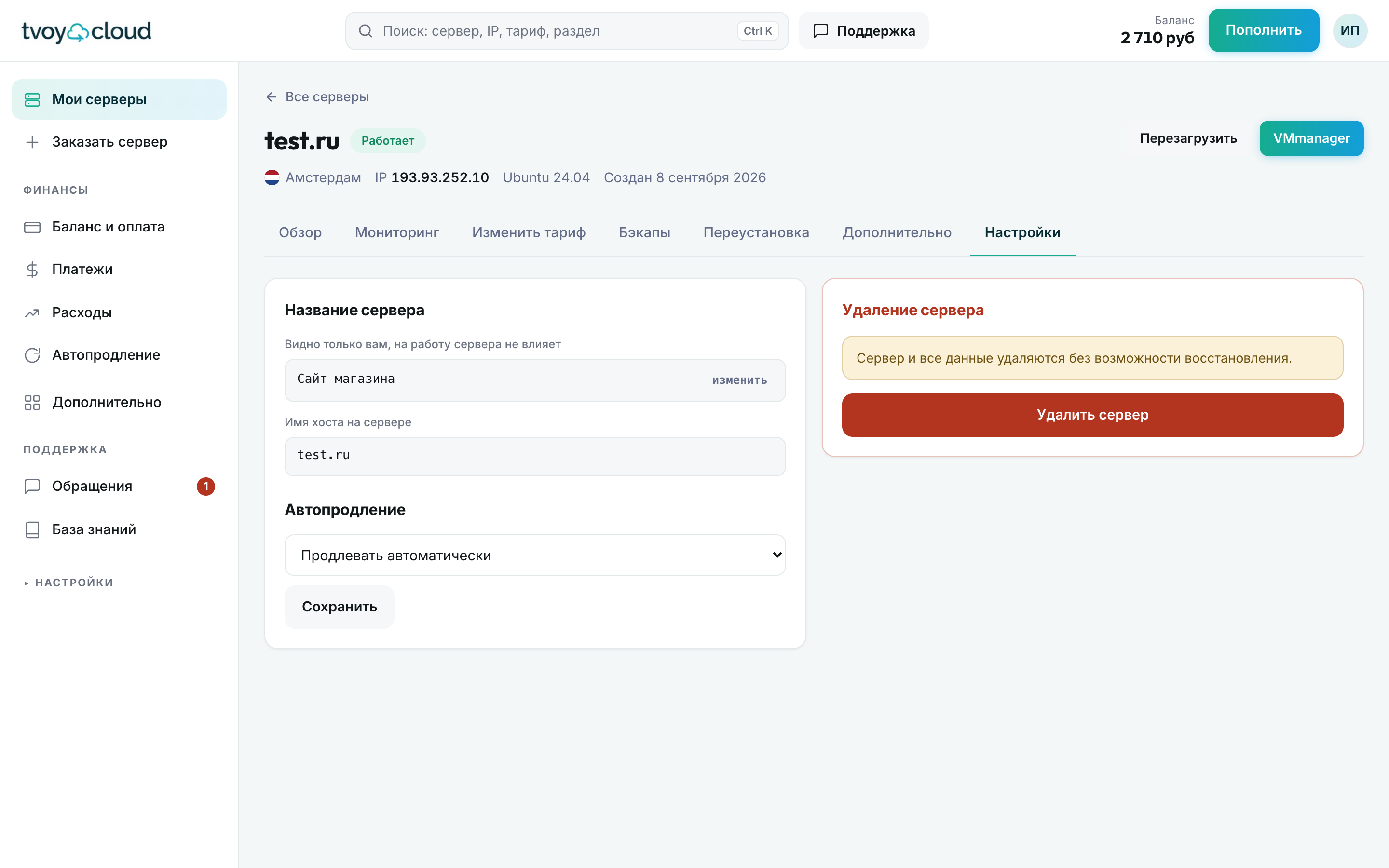
Task: Switch to the Мониторинг tab
Action: coord(397,232)
